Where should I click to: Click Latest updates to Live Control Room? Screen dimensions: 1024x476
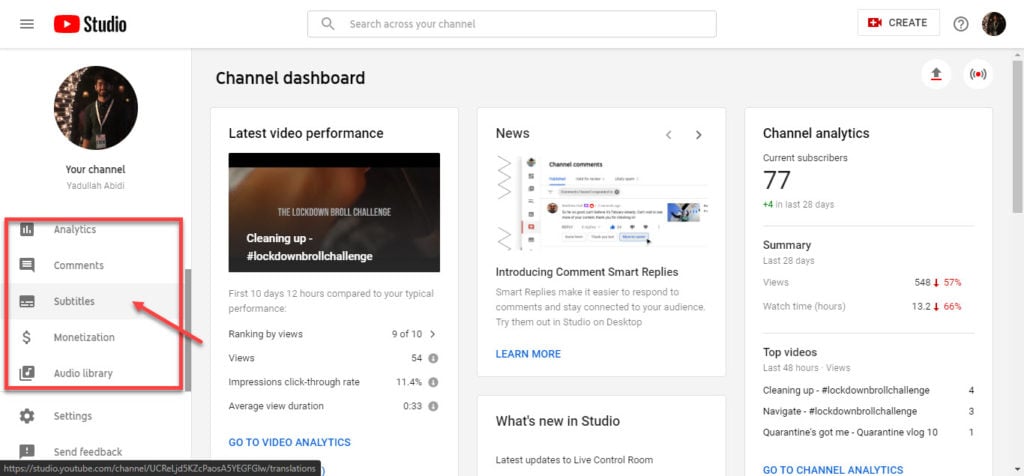click(574, 460)
